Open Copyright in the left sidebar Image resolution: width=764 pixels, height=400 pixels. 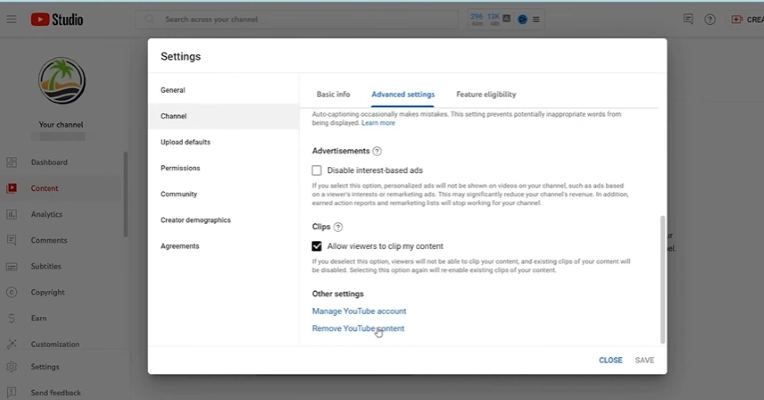[x=47, y=292]
